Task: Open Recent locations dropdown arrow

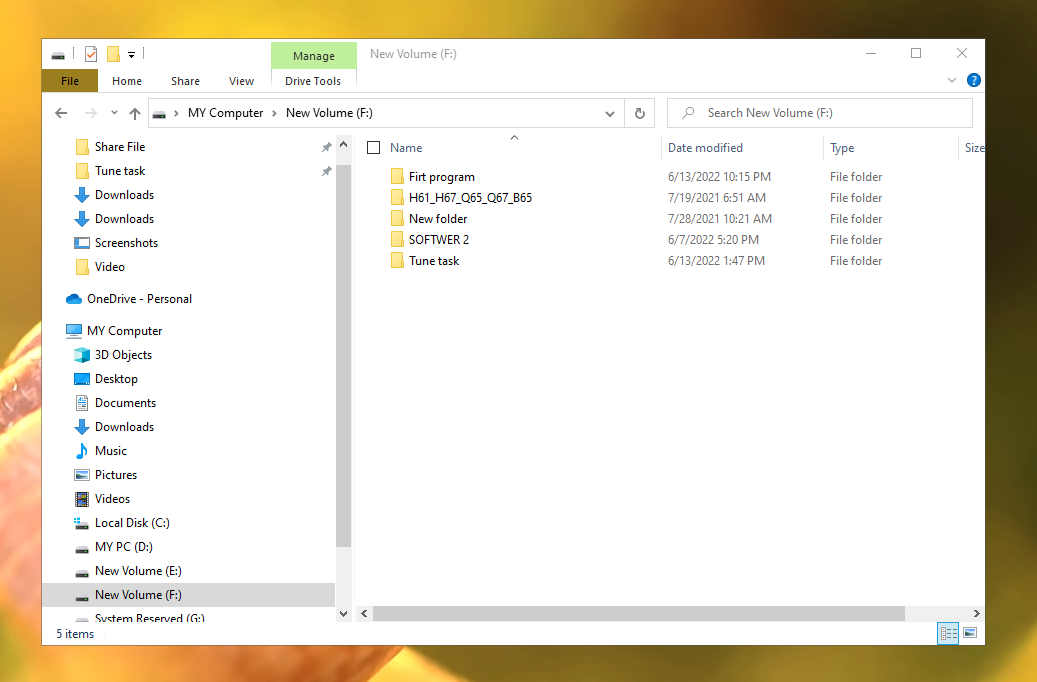Action: [x=114, y=113]
